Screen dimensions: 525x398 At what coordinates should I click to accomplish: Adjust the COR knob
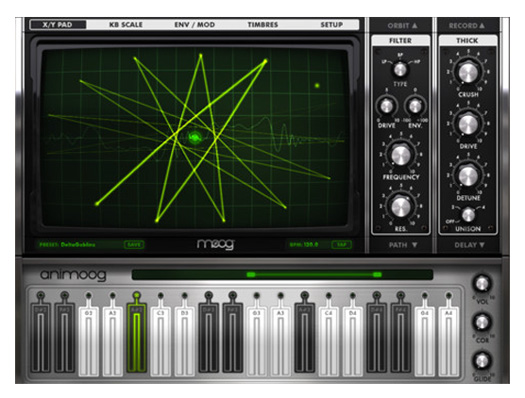click(x=482, y=322)
